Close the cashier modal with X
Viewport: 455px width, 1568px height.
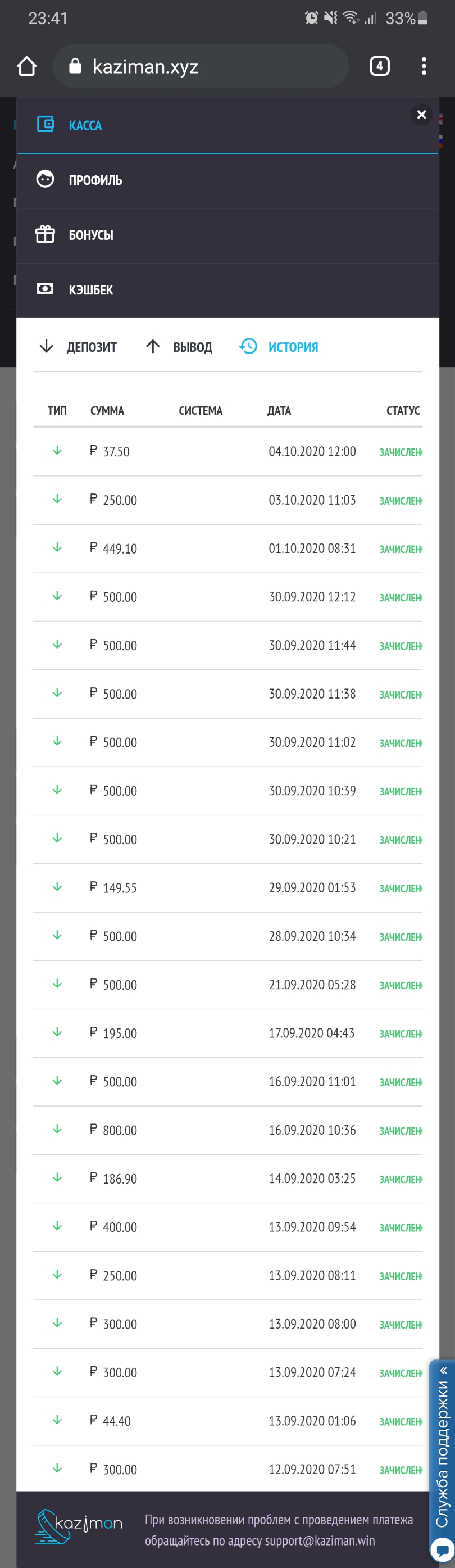421,115
